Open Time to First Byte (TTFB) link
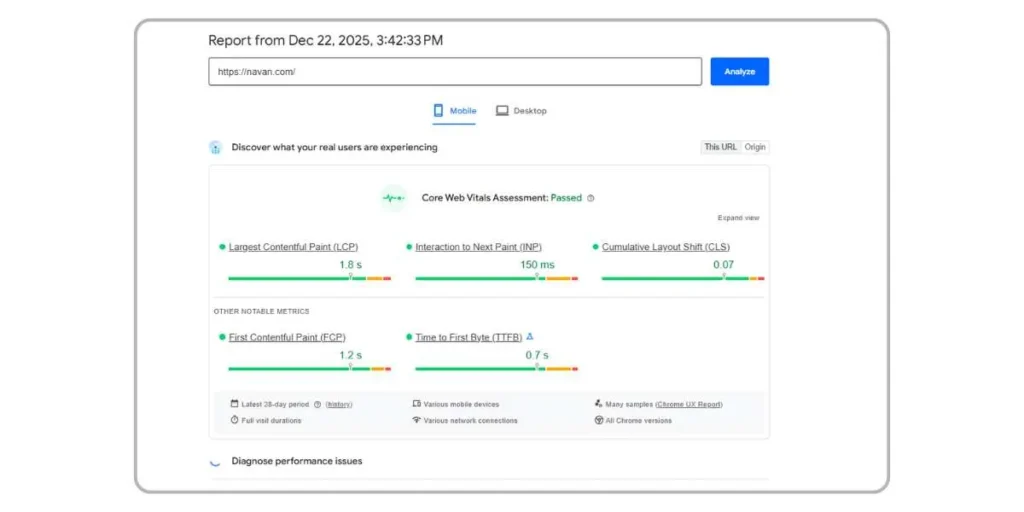This screenshot has width=1024, height=512. click(x=469, y=338)
